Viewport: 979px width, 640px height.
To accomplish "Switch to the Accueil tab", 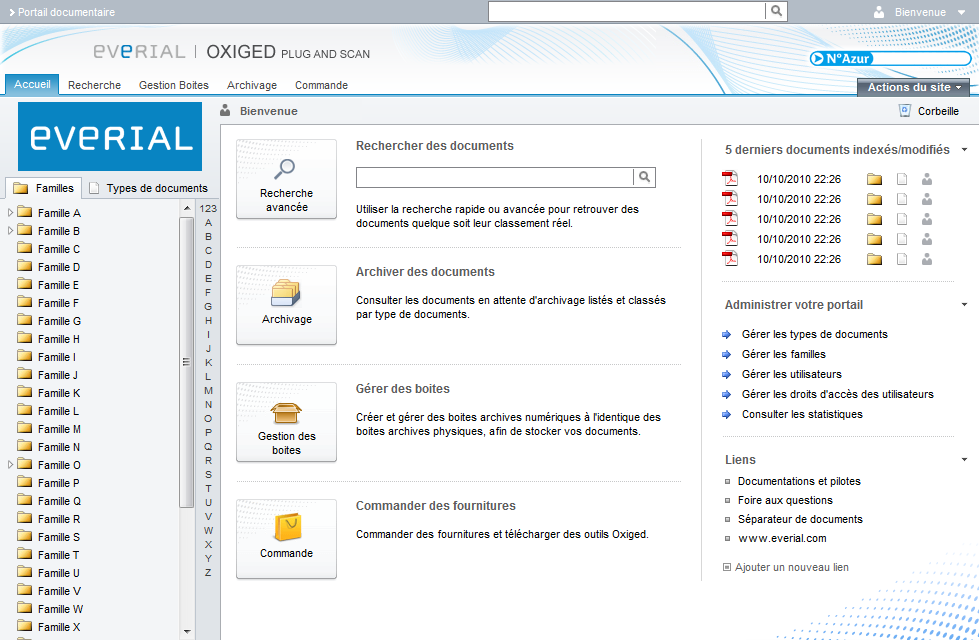I will click(x=32, y=84).
